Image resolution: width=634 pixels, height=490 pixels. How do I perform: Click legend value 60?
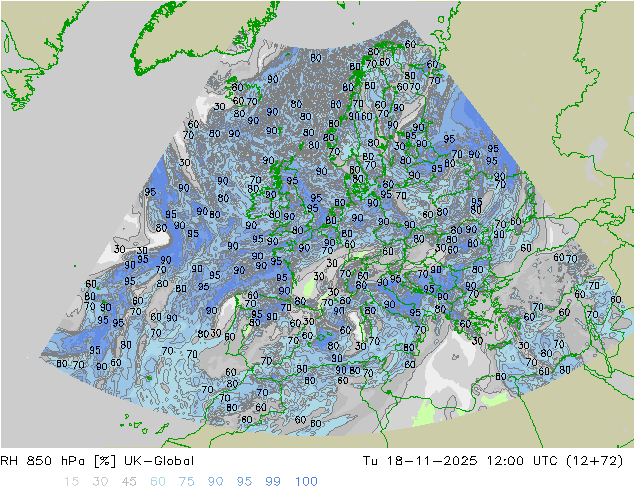158,482
